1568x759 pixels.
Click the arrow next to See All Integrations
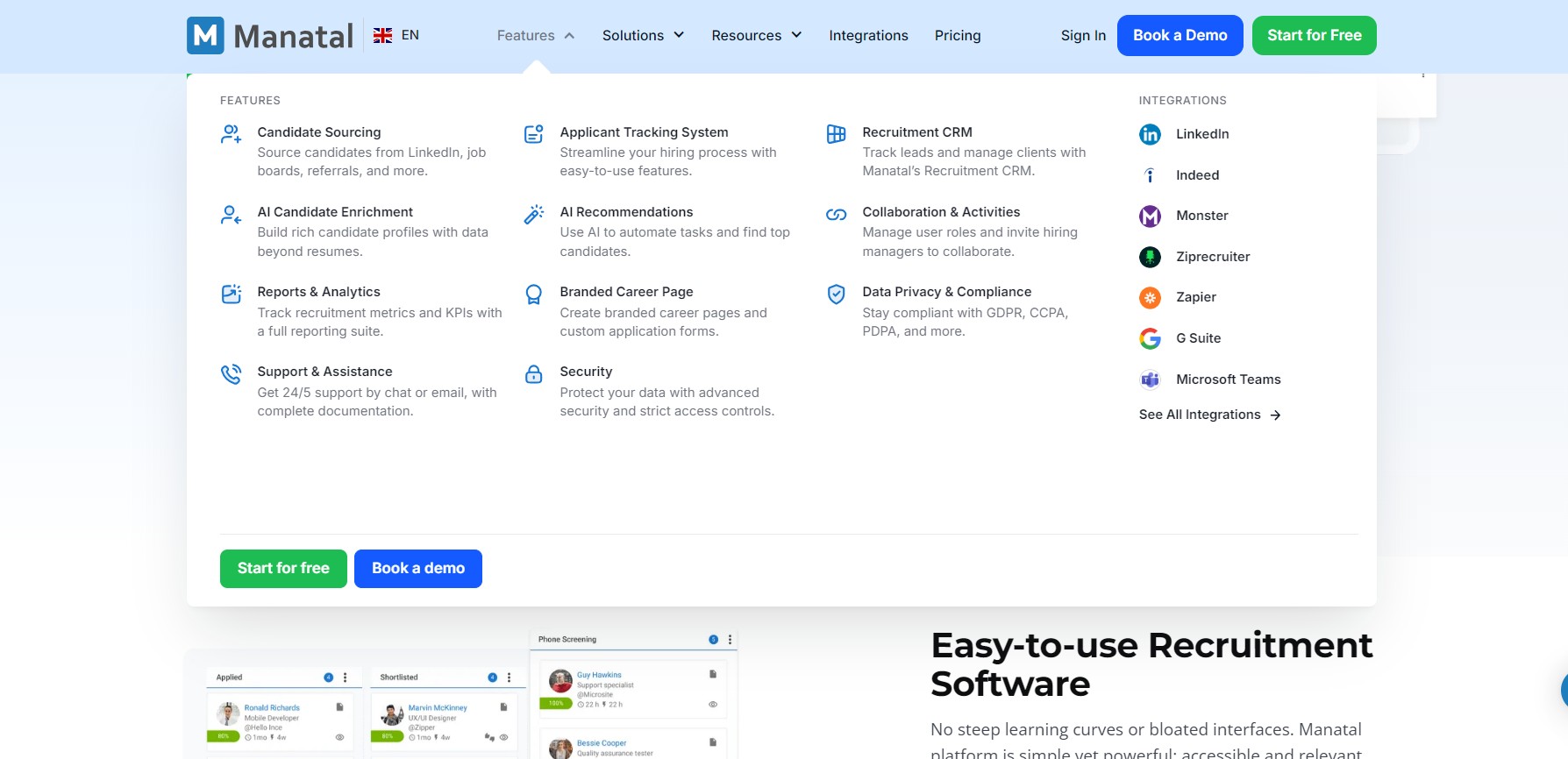(1275, 415)
